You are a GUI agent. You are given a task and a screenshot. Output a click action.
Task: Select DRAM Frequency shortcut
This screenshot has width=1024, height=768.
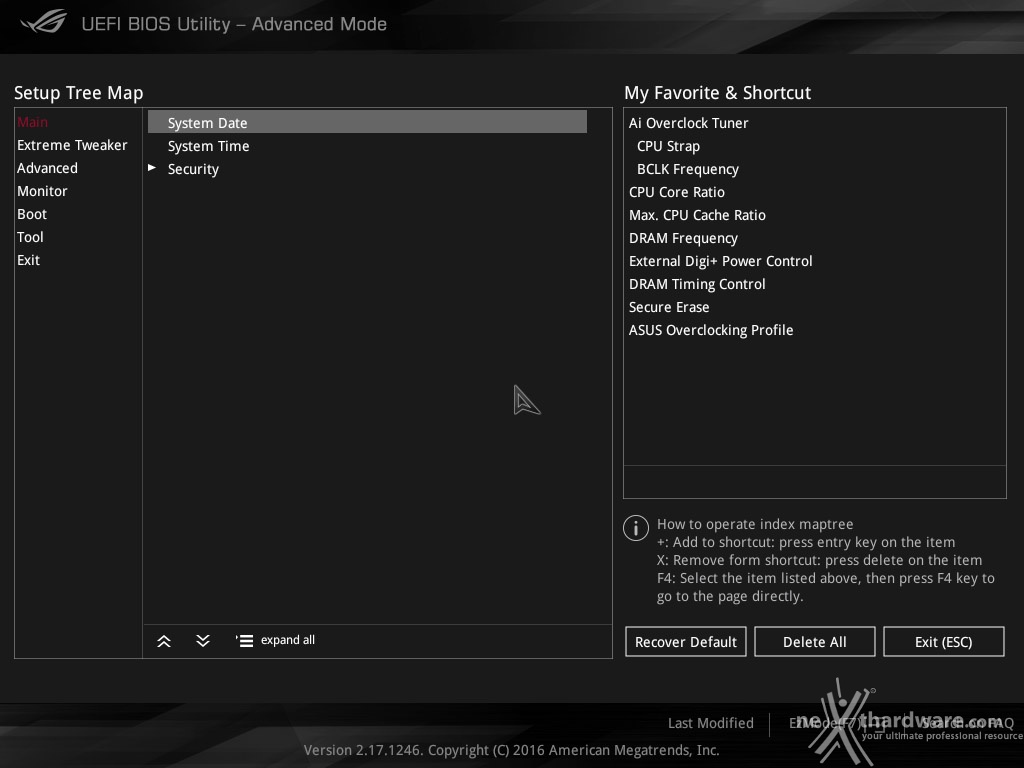pyautogui.click(x=683, y=238)
